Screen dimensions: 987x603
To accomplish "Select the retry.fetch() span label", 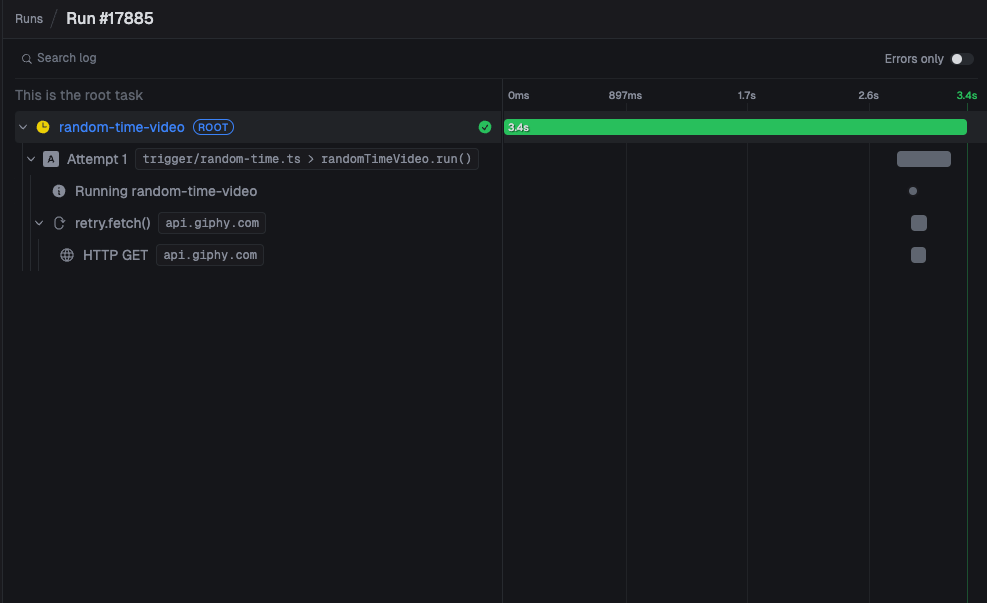I will click(113, 223).
